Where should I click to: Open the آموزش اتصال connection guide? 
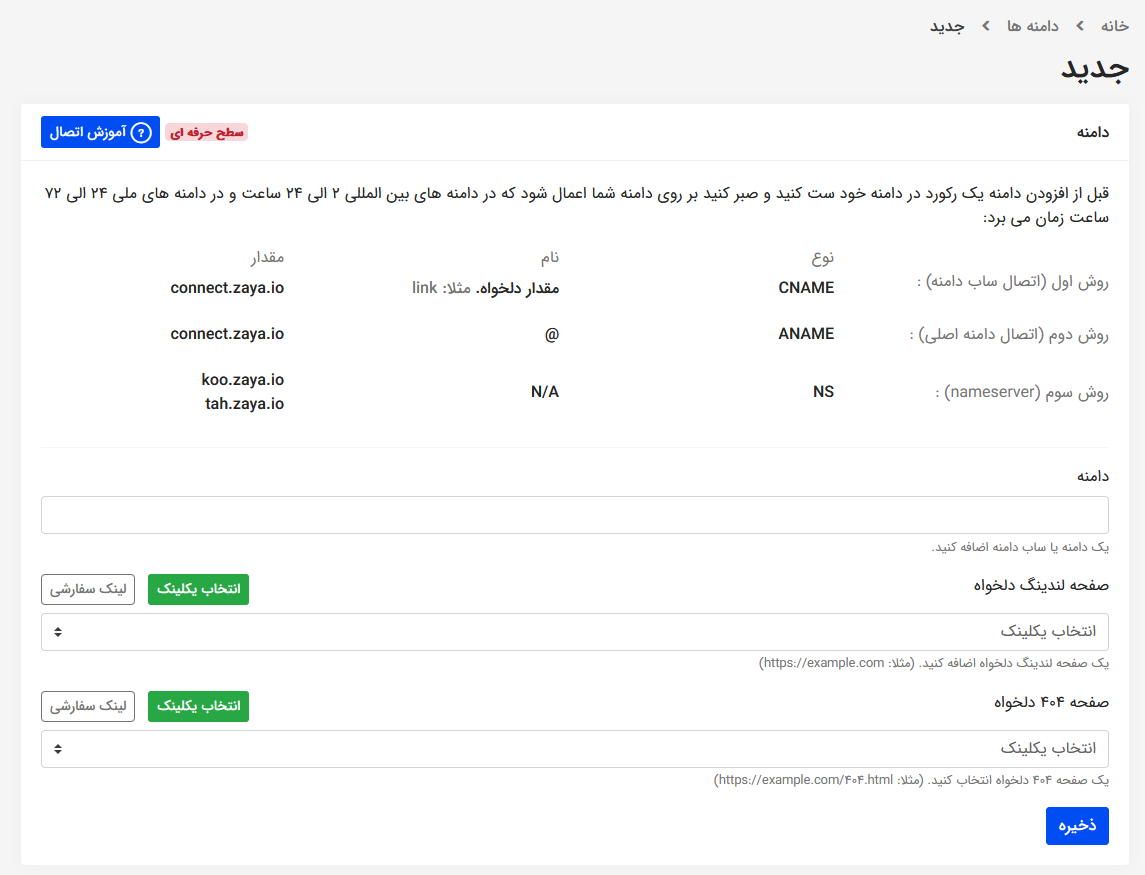tap(100, 132)
